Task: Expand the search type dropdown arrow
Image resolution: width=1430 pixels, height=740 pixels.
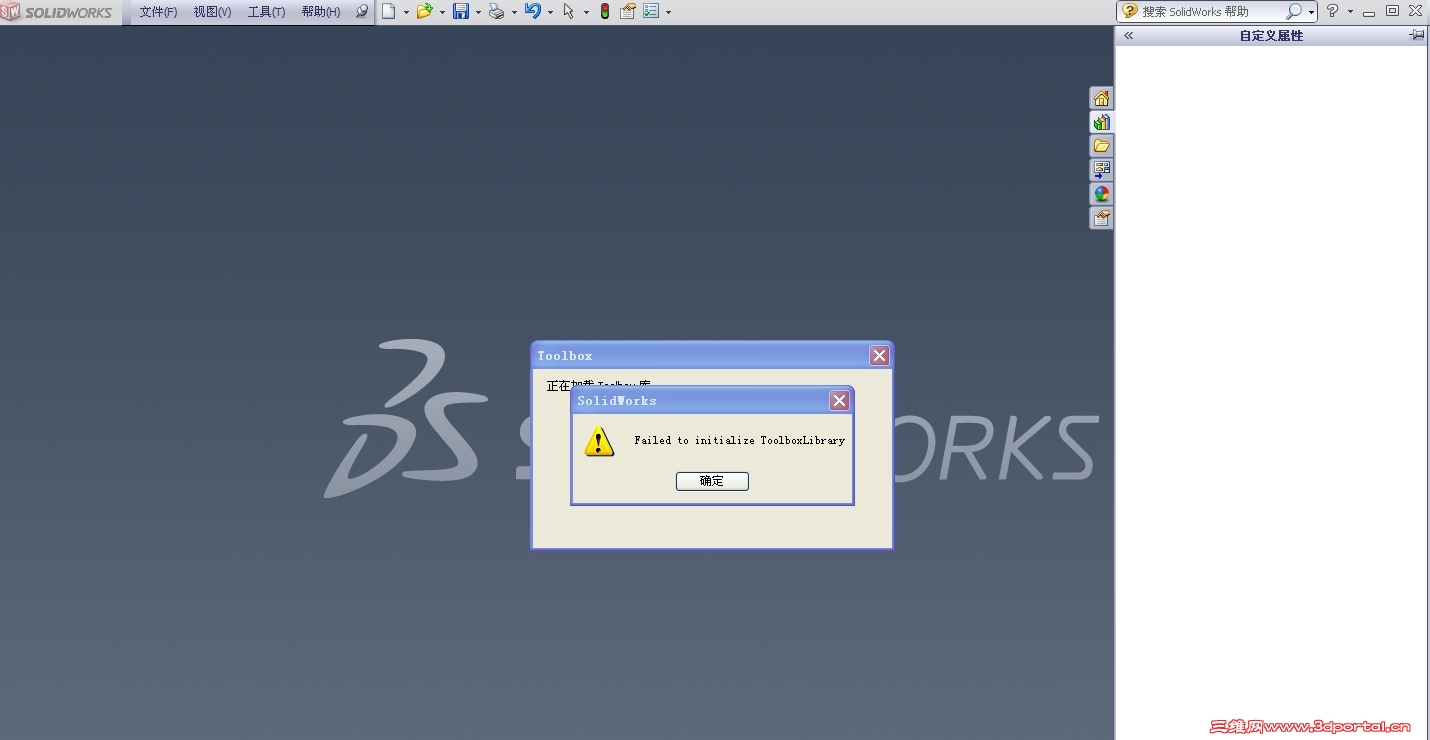Action: click(1311, 13)
